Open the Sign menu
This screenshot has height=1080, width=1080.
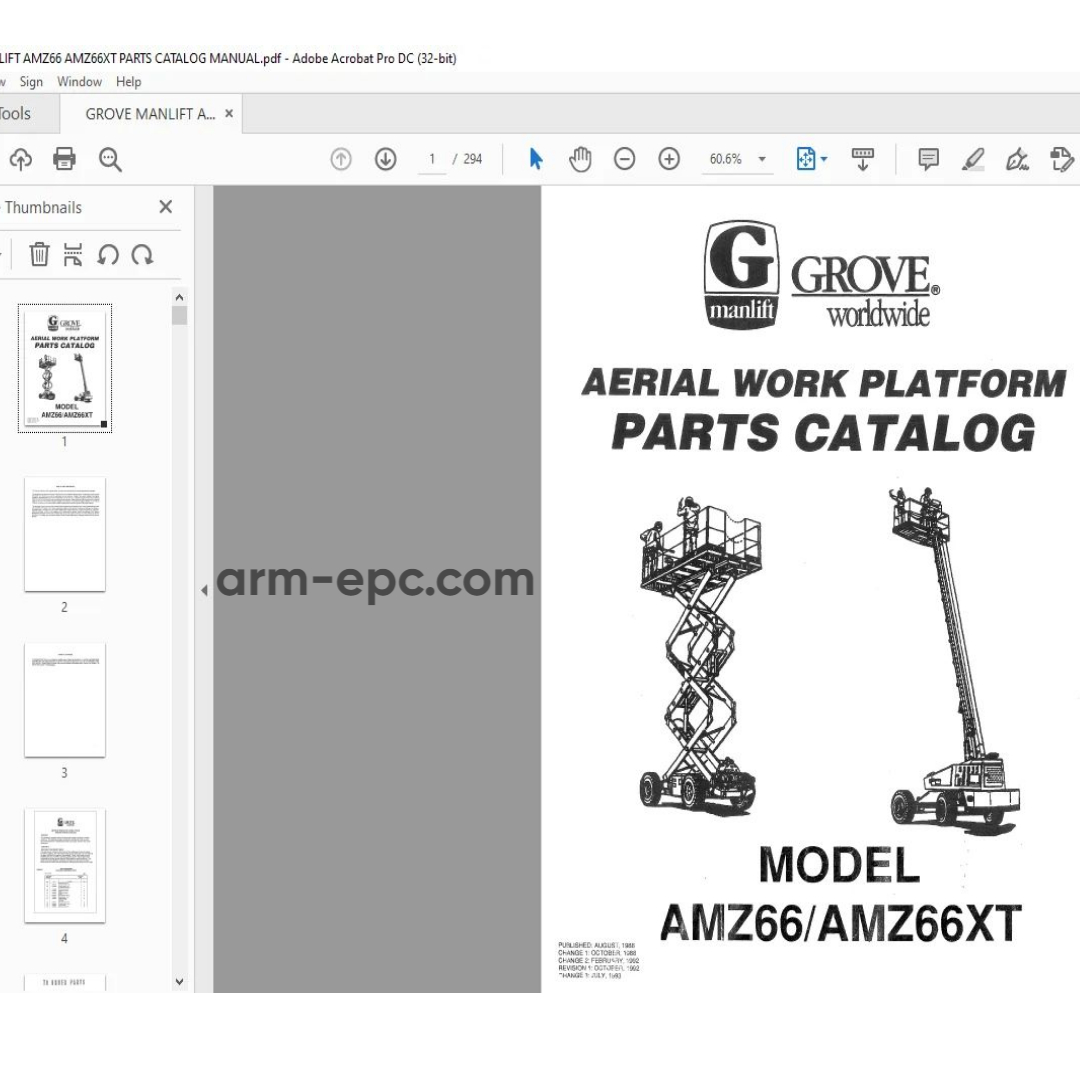pos(31,81)
